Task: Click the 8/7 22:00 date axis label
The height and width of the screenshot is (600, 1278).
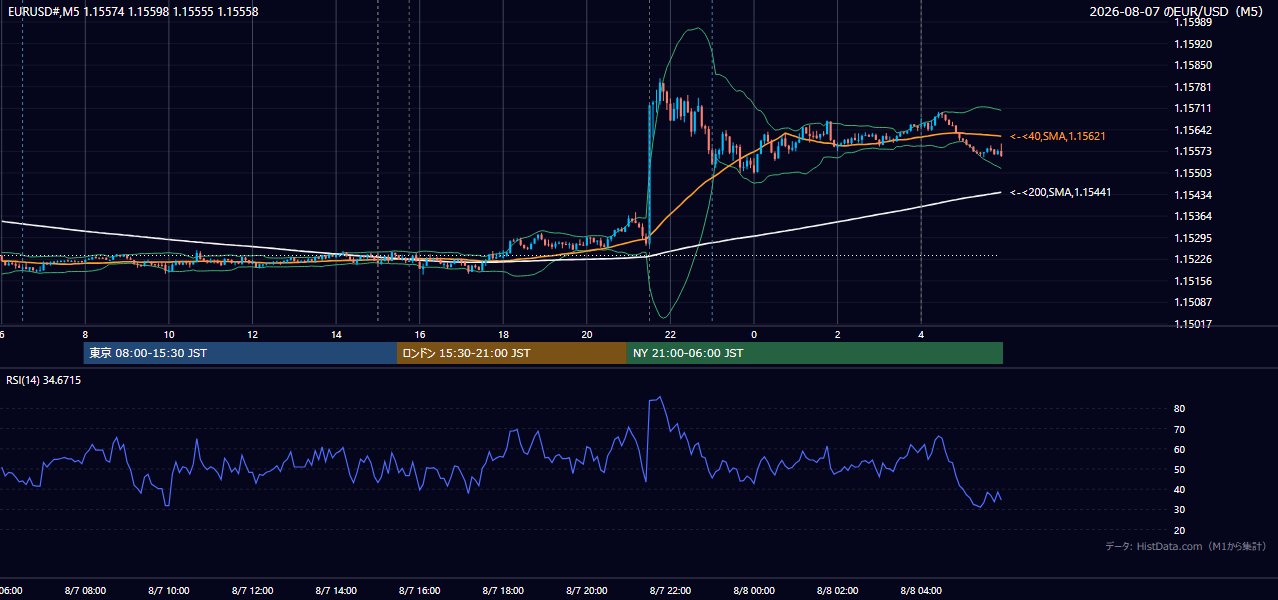Action: pos(671,591)
